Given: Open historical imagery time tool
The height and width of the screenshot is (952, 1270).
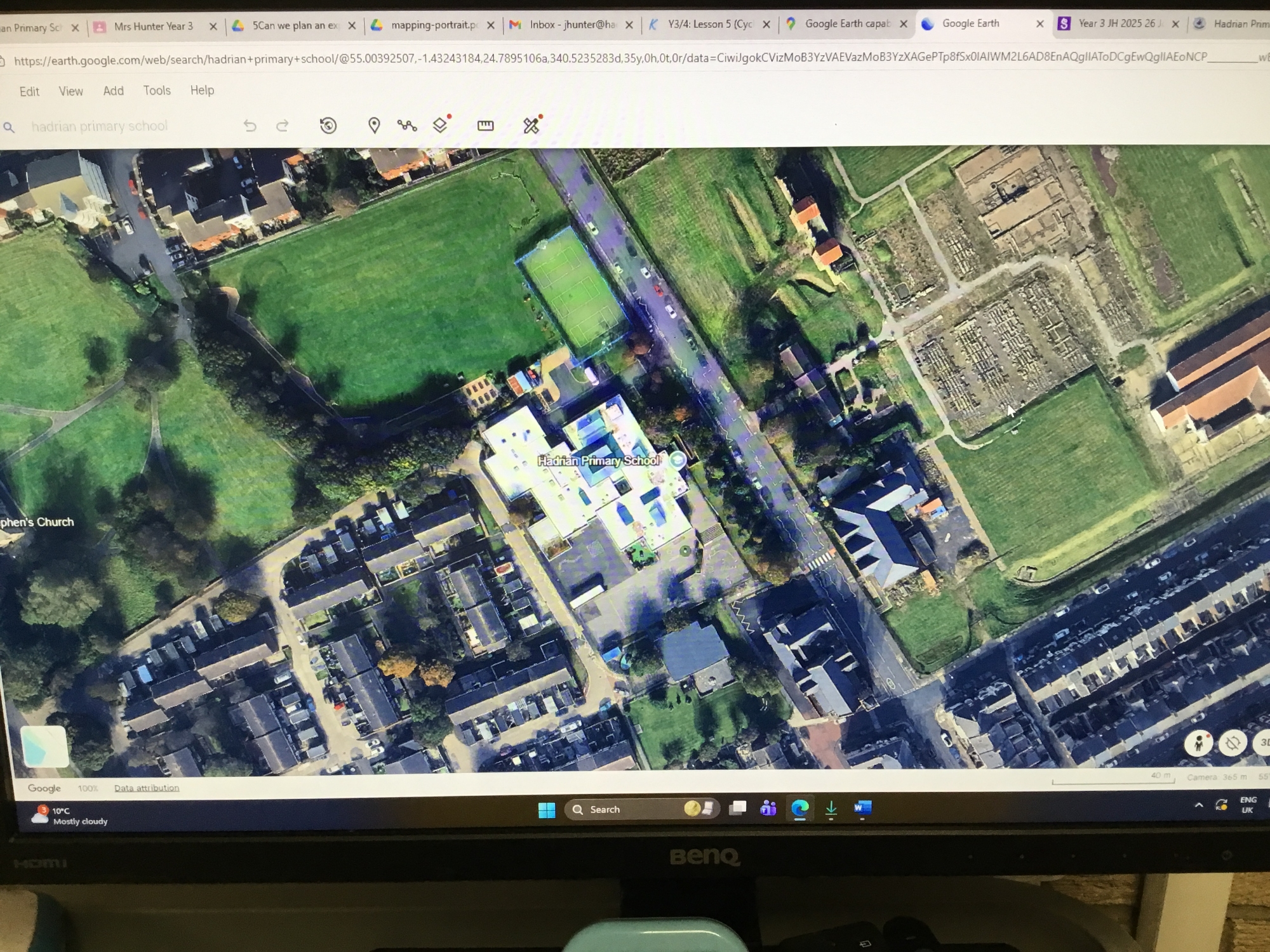Looking at the screenshot, I should click(x=328, y=125).
